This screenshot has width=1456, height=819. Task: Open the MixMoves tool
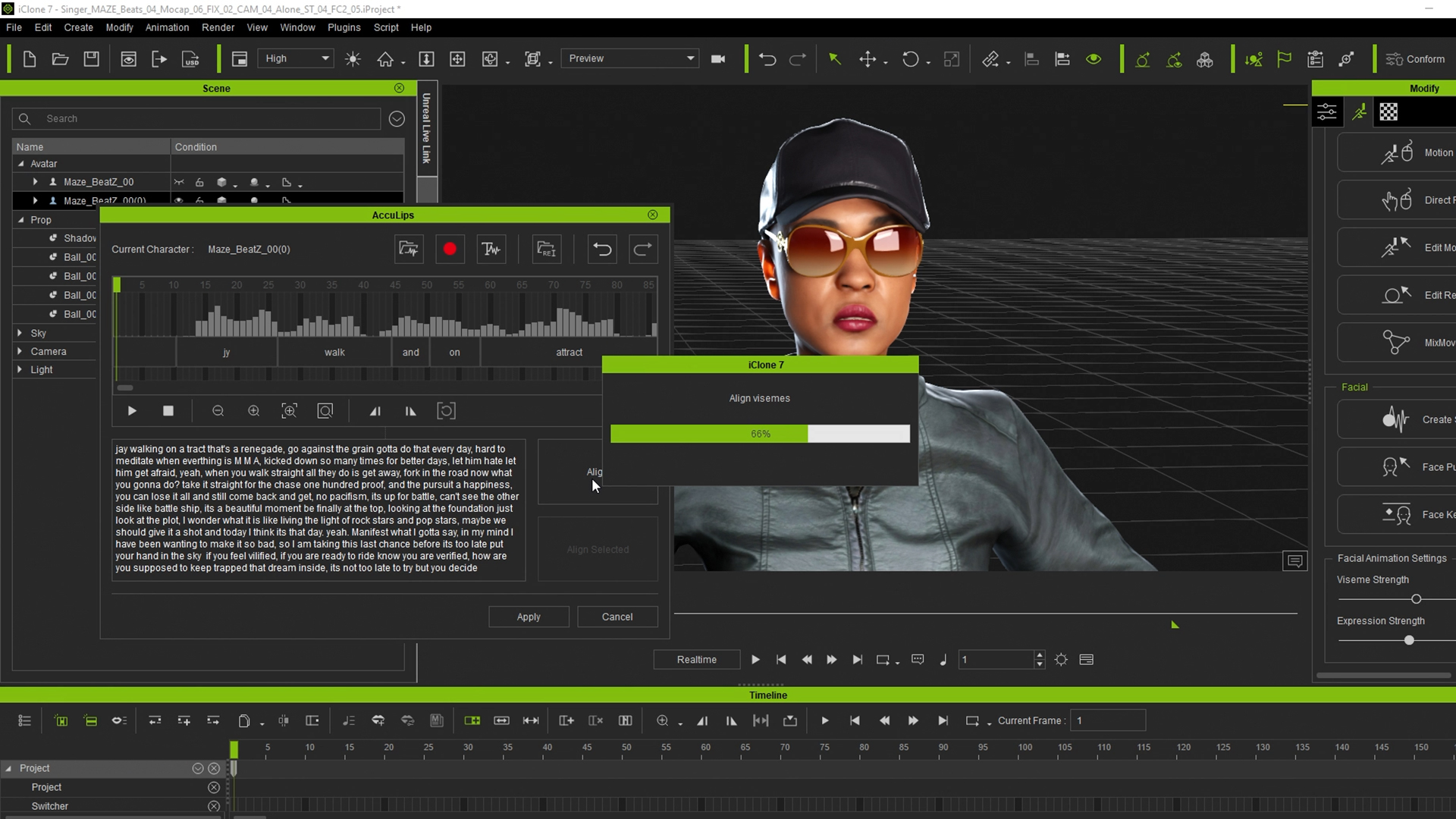click(1396, 343)
